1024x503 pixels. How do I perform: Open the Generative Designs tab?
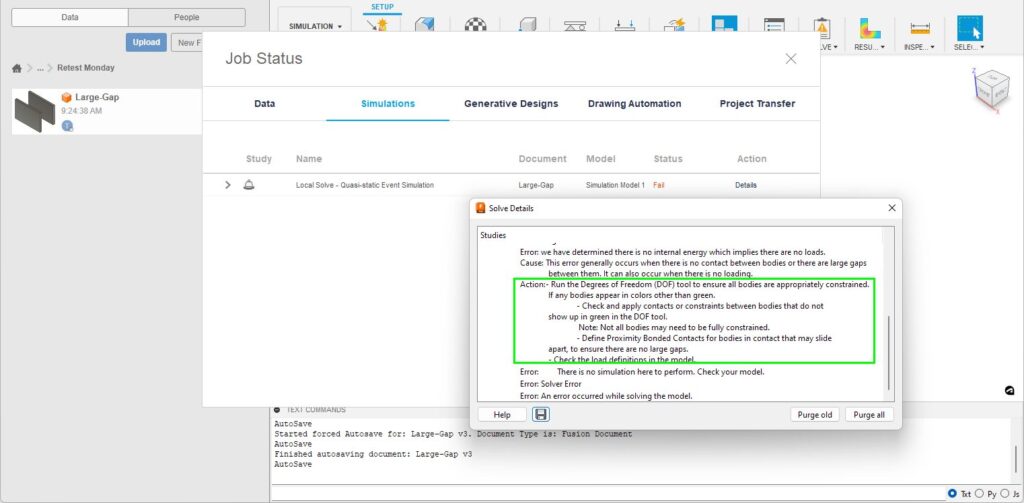tap(511, 103)
